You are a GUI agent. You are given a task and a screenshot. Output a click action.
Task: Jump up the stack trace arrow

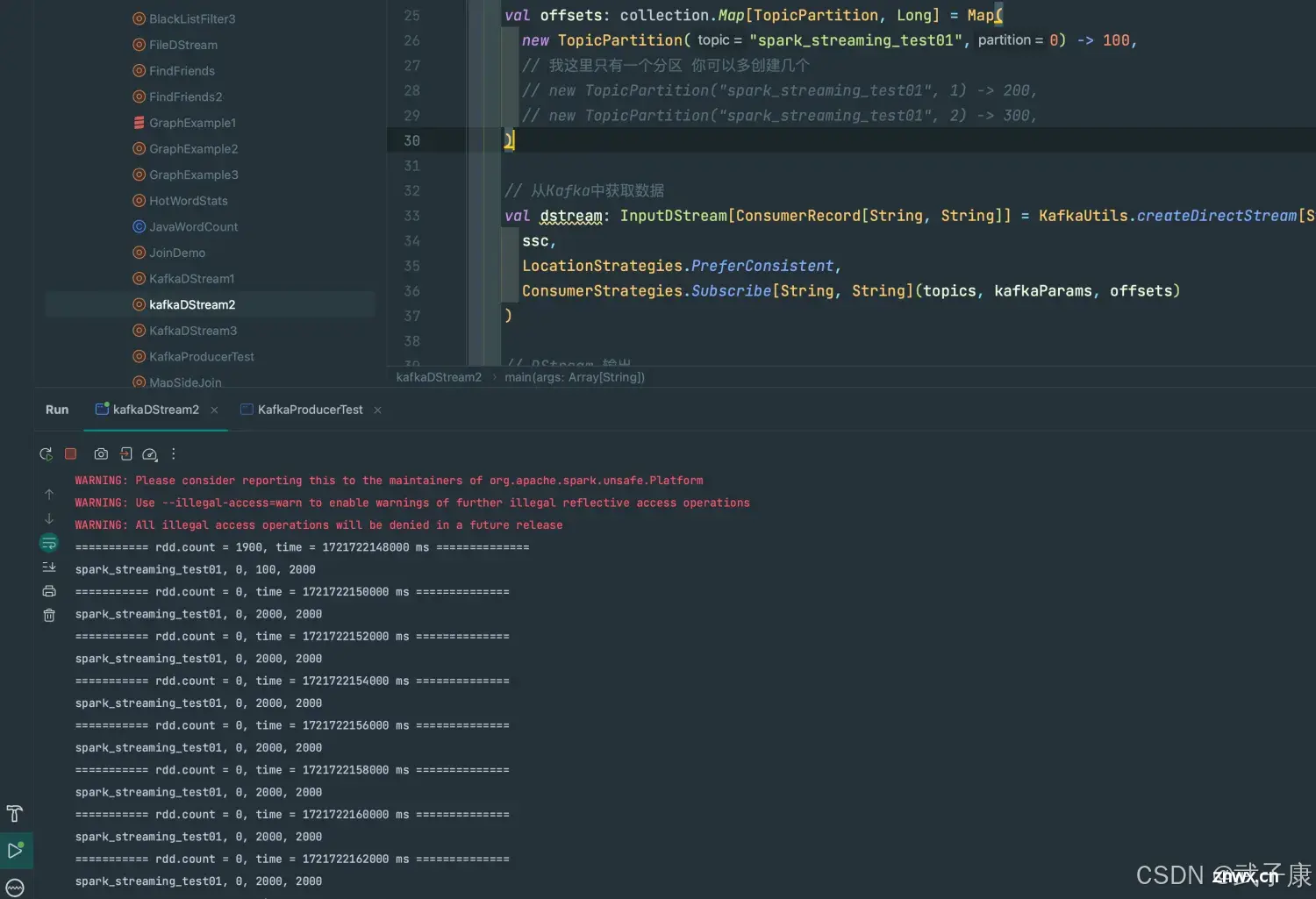coord(49,495)
